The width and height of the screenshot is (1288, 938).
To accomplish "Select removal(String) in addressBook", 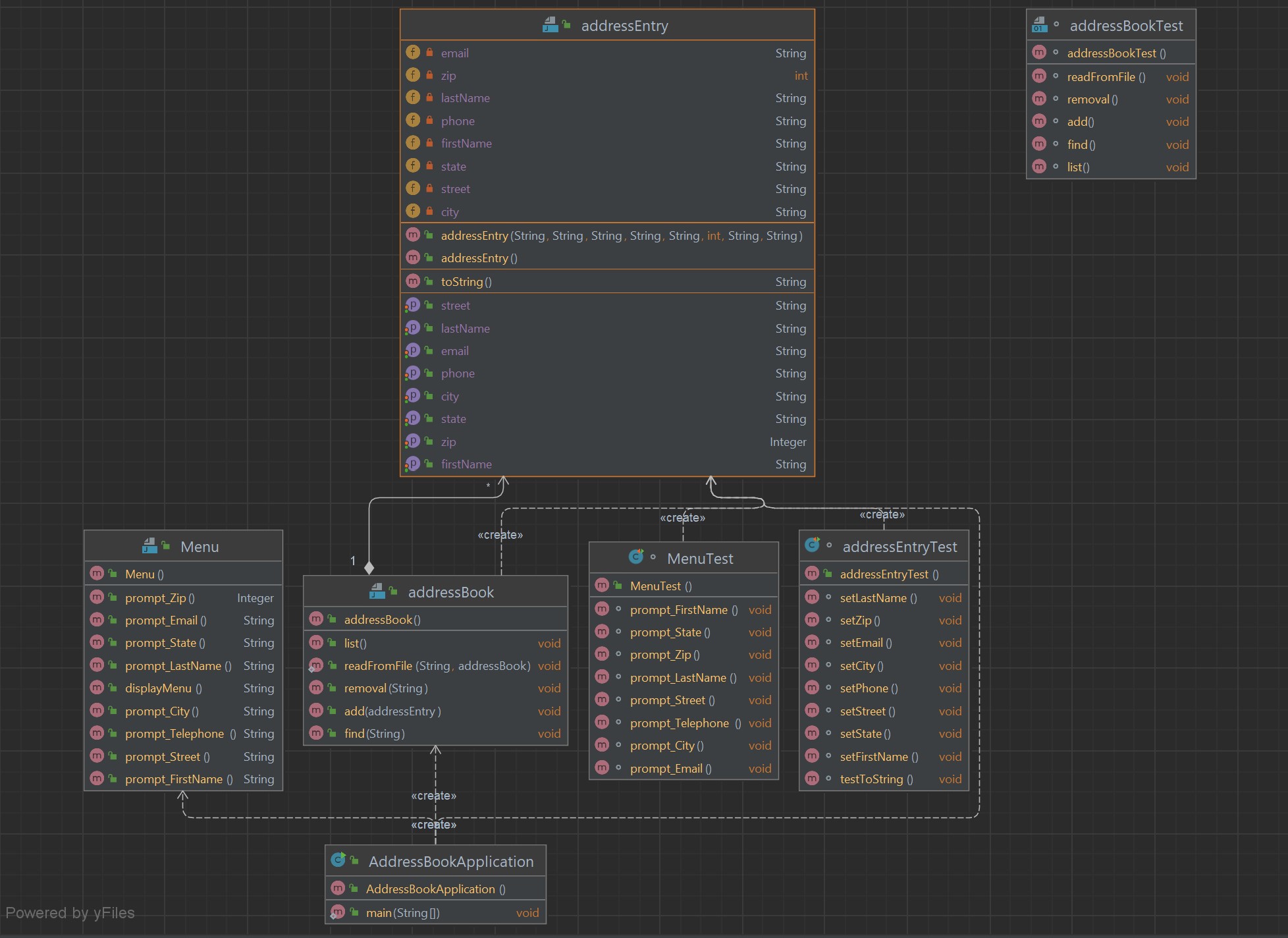I will (x=435, y=688).
